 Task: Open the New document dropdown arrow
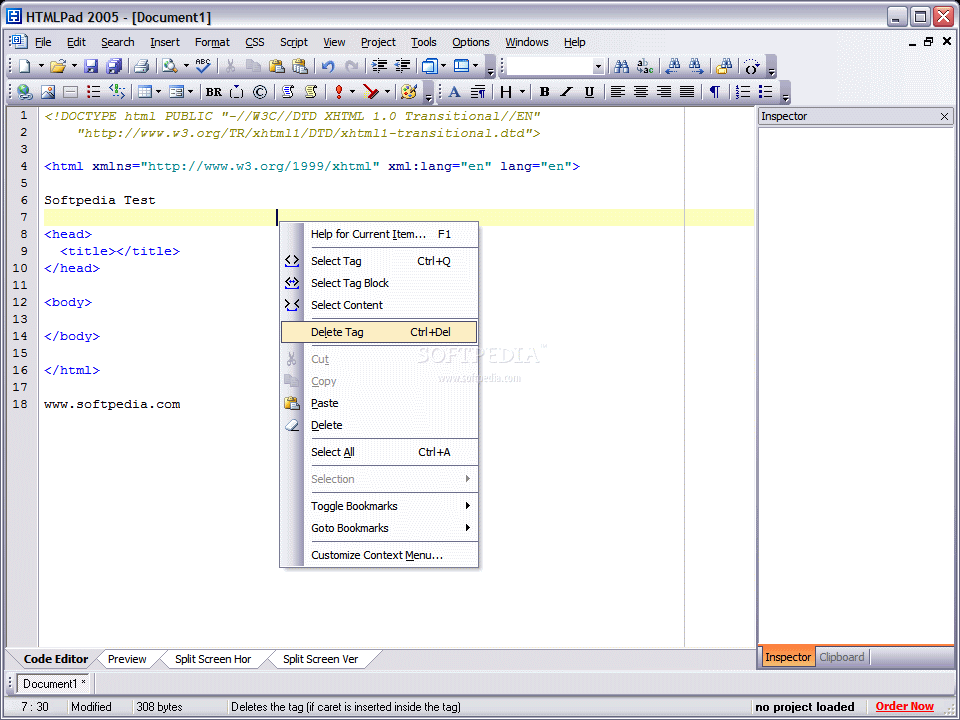(x=40, y=66)
